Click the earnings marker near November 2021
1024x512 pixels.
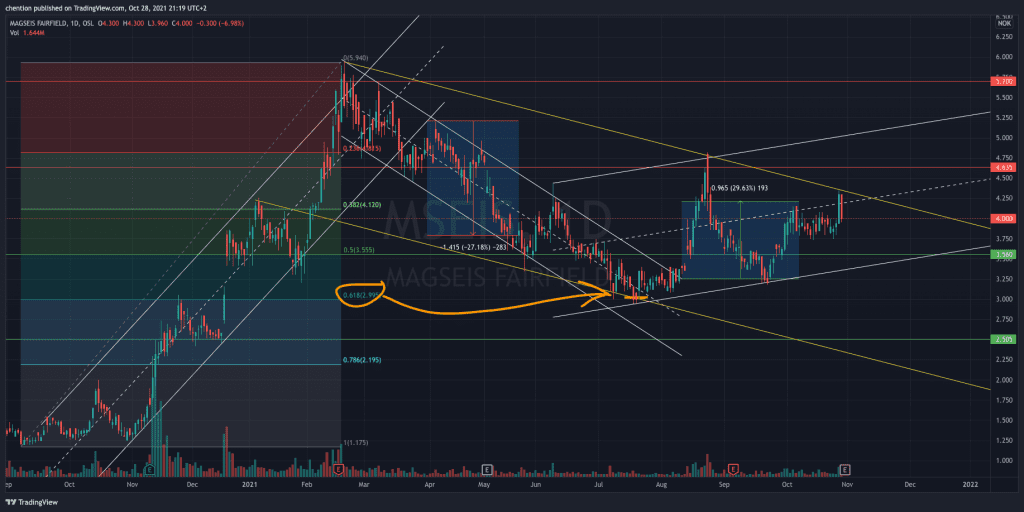pyautogui.click(x=845, y=469)
